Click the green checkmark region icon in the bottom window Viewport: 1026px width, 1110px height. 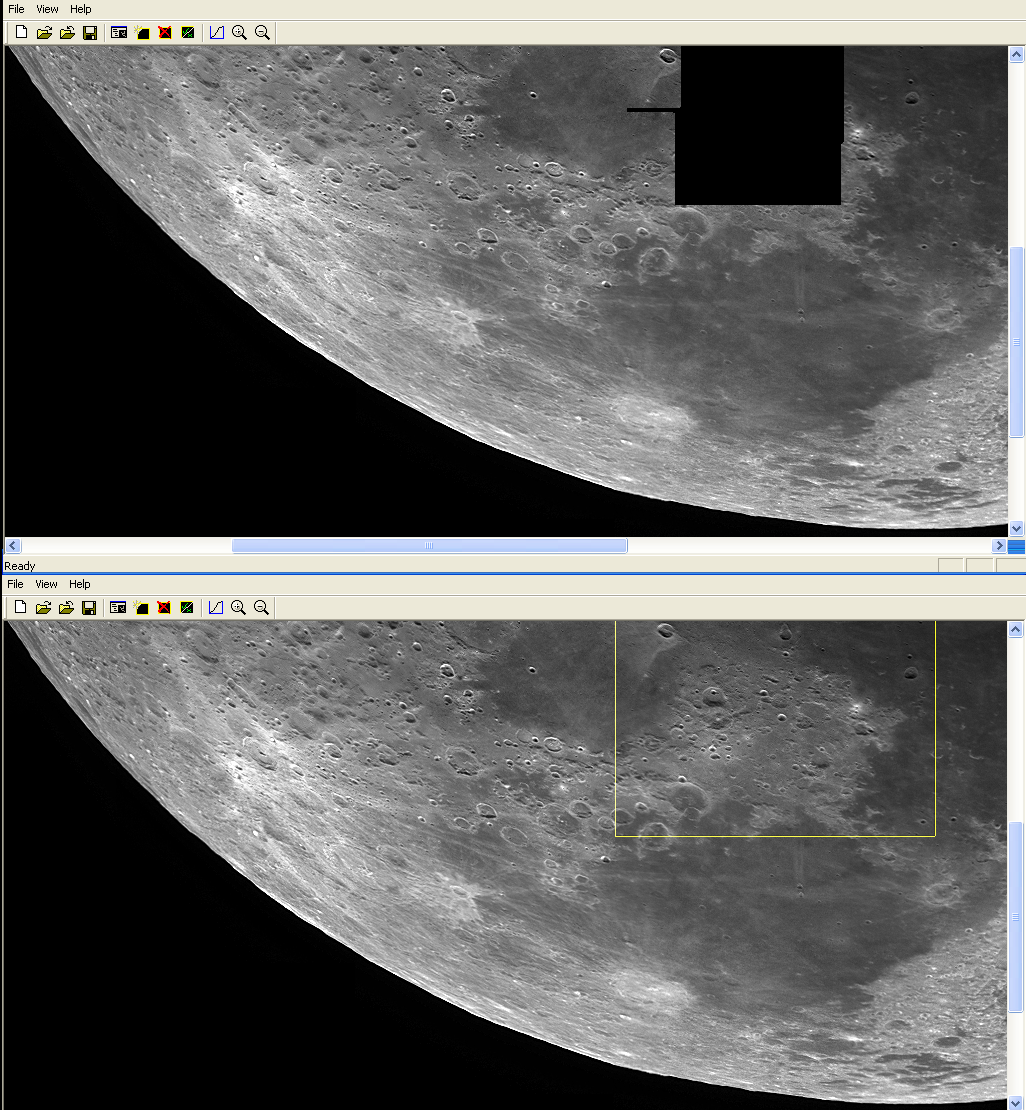click(x=187, y=607)
